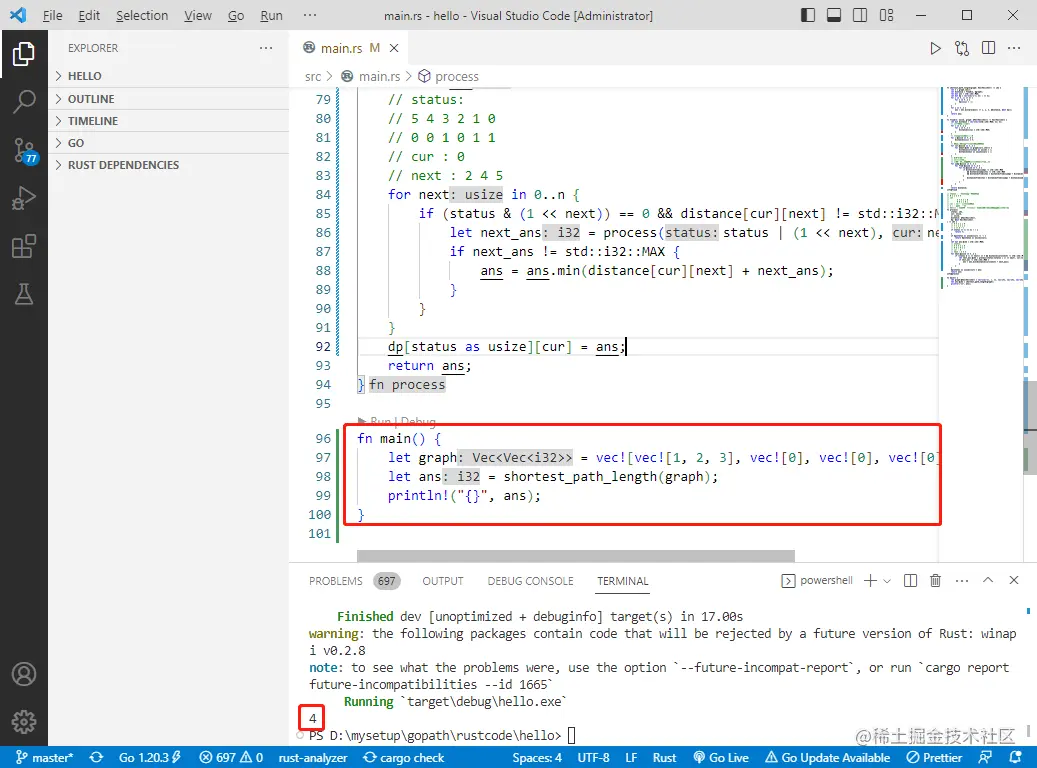Toggle the primary side bar layout icon
Screen dimensions: 1037x768
pyautogui.click(x=808, y=15)
